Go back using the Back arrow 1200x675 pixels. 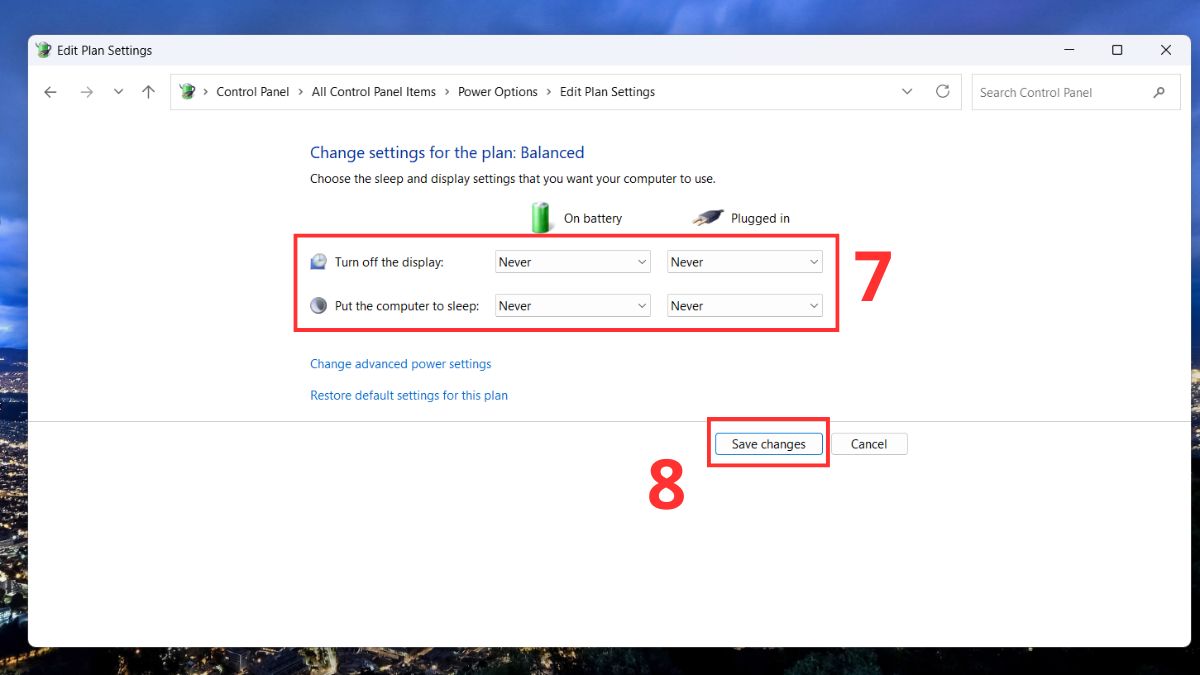pyautogui.click(x=50, y=92)
